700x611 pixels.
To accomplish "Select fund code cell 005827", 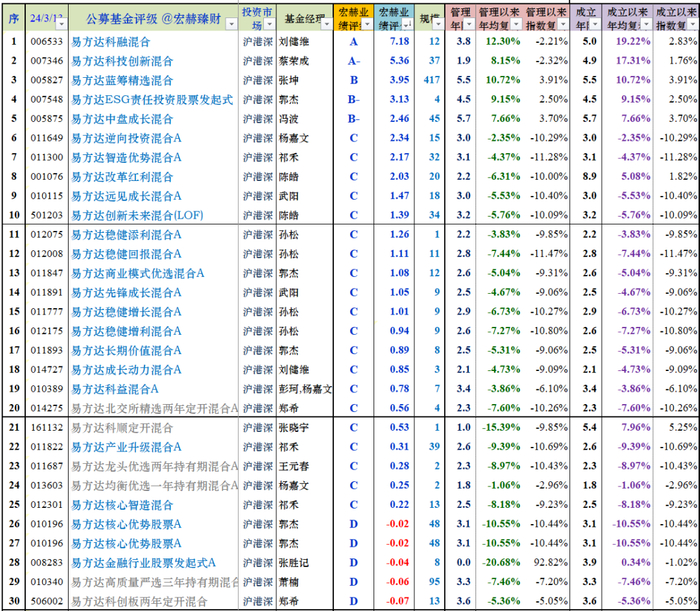I will (47, 80).
